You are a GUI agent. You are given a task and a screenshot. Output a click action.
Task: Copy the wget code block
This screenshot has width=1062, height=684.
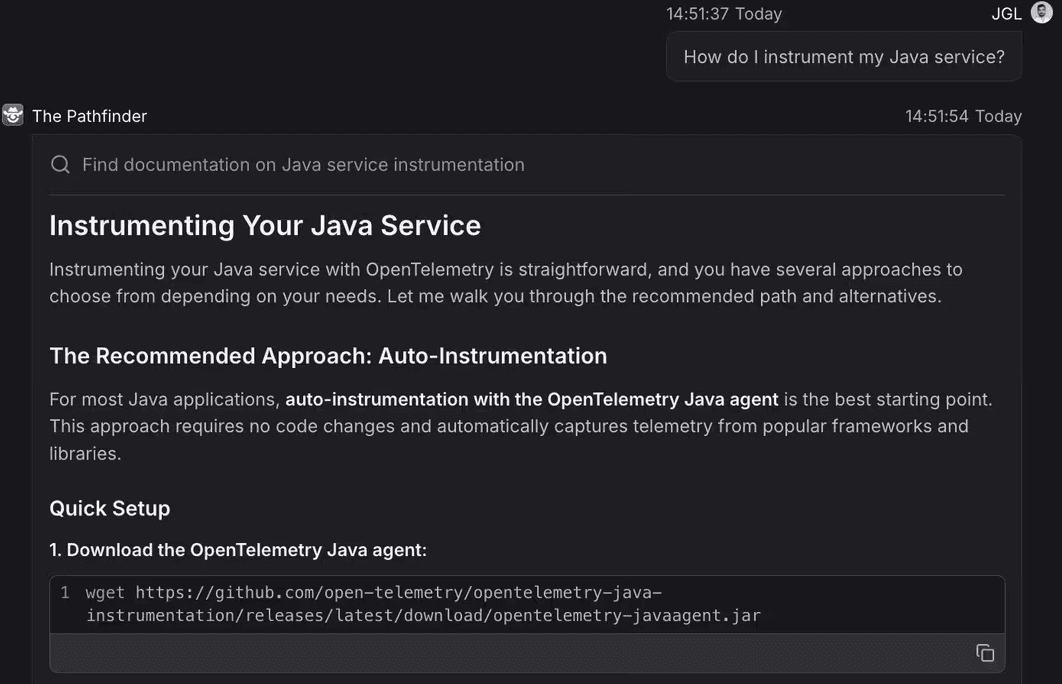[984, 653]
